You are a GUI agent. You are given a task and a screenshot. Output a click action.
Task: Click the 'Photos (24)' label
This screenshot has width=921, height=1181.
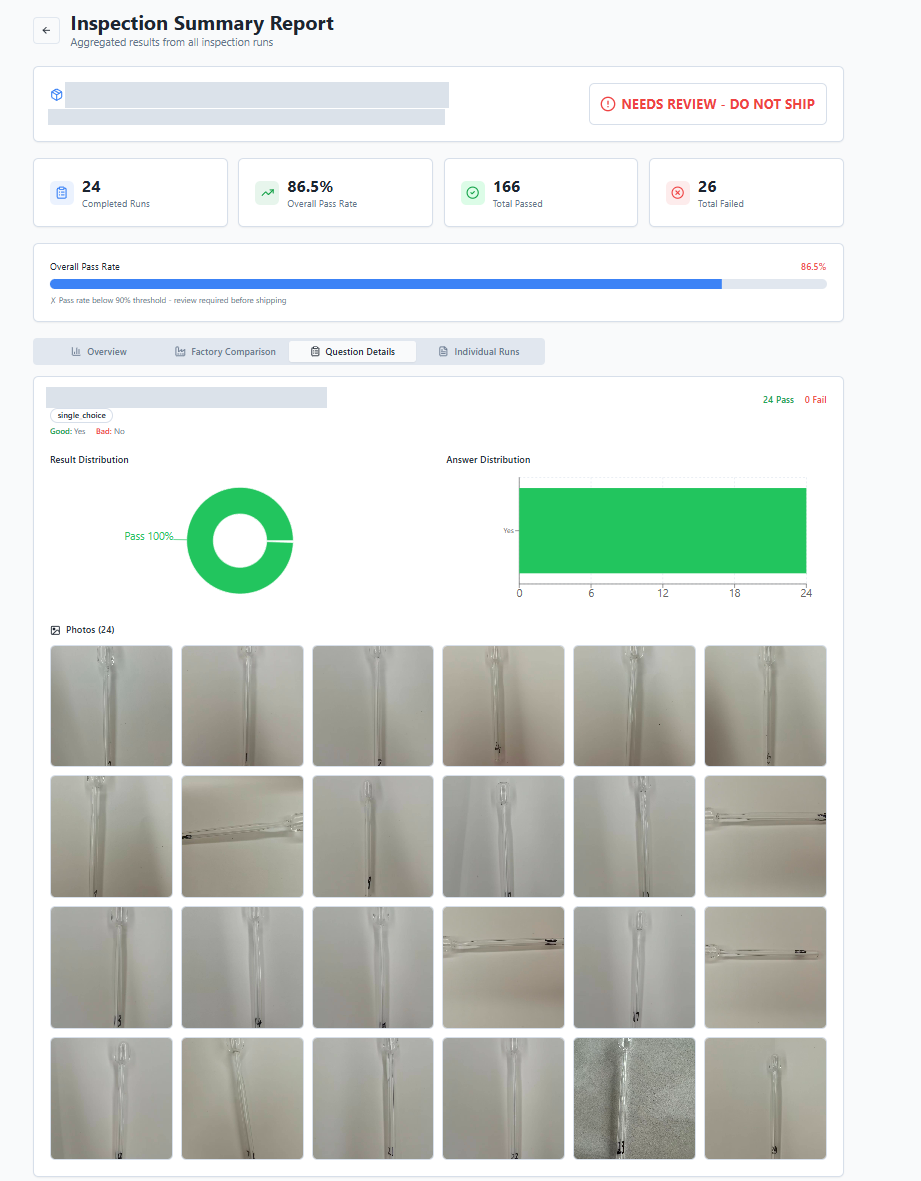[90, 630]
